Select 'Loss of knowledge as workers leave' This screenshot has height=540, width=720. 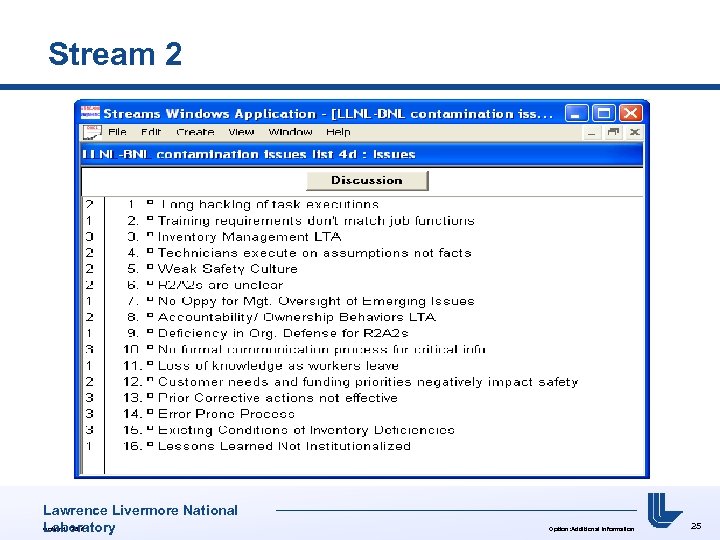(x=278, y=366)
